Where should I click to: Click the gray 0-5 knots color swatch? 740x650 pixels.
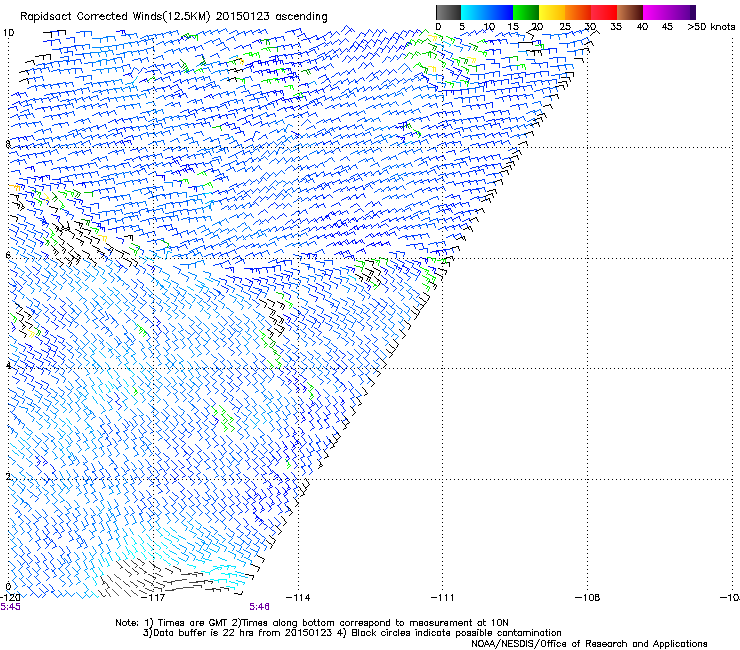pyautogui.click(x=448, y=12)
